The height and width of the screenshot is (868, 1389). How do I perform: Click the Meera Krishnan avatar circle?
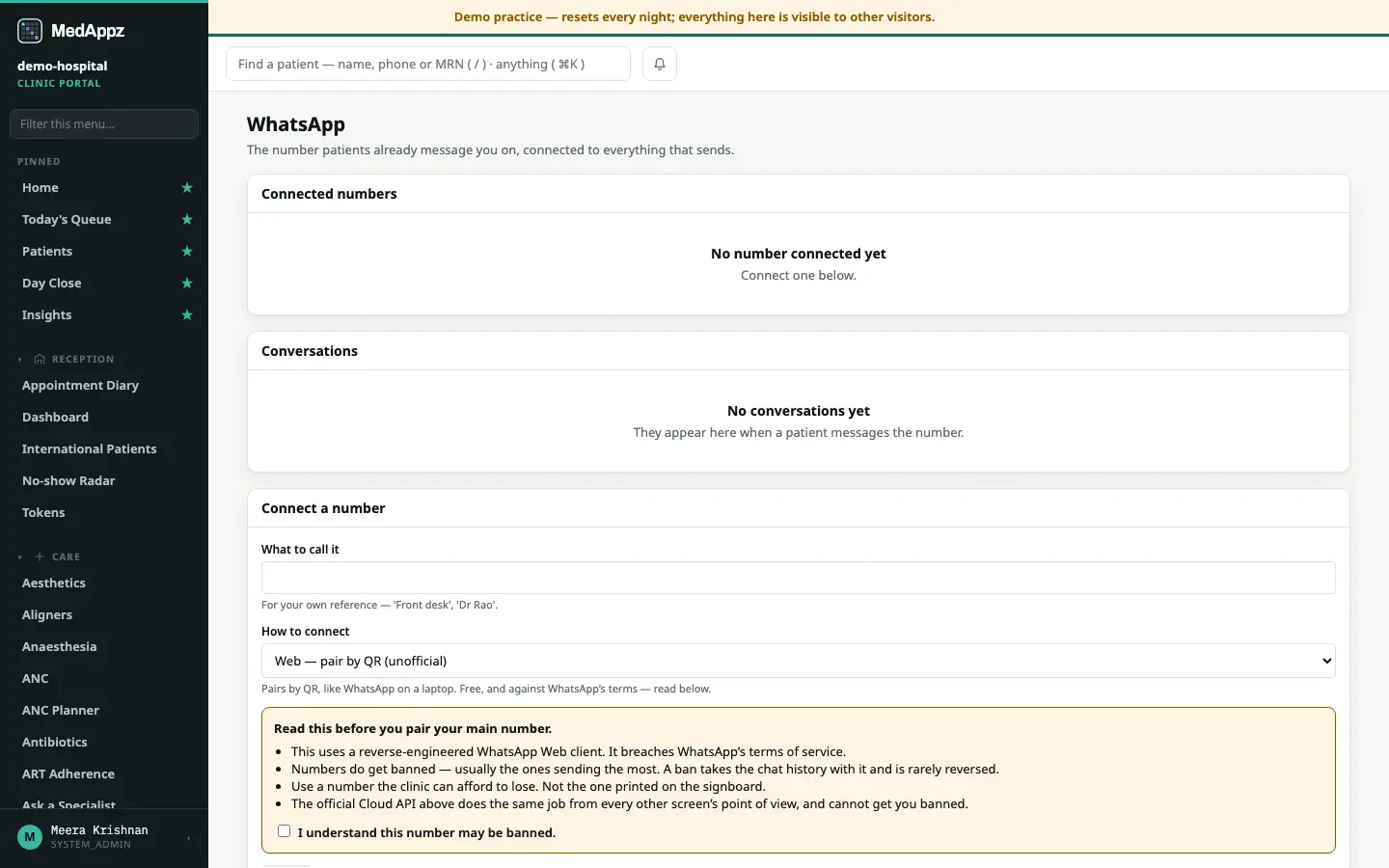(x=30, y=837)
